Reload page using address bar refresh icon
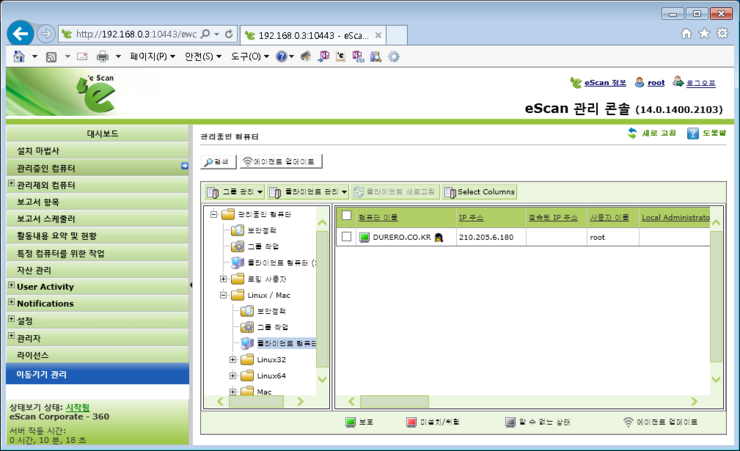Image resolution: width=740 pixels, height=451 pixels. [x=229, y=34]
